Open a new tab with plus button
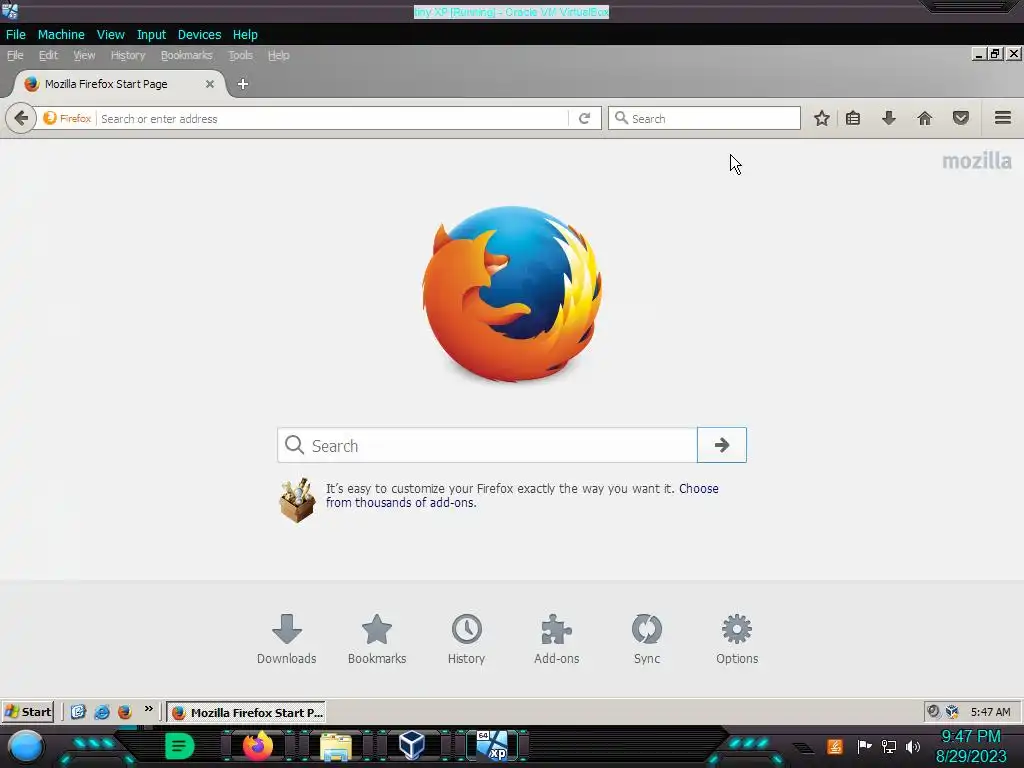 pos(242,84)
